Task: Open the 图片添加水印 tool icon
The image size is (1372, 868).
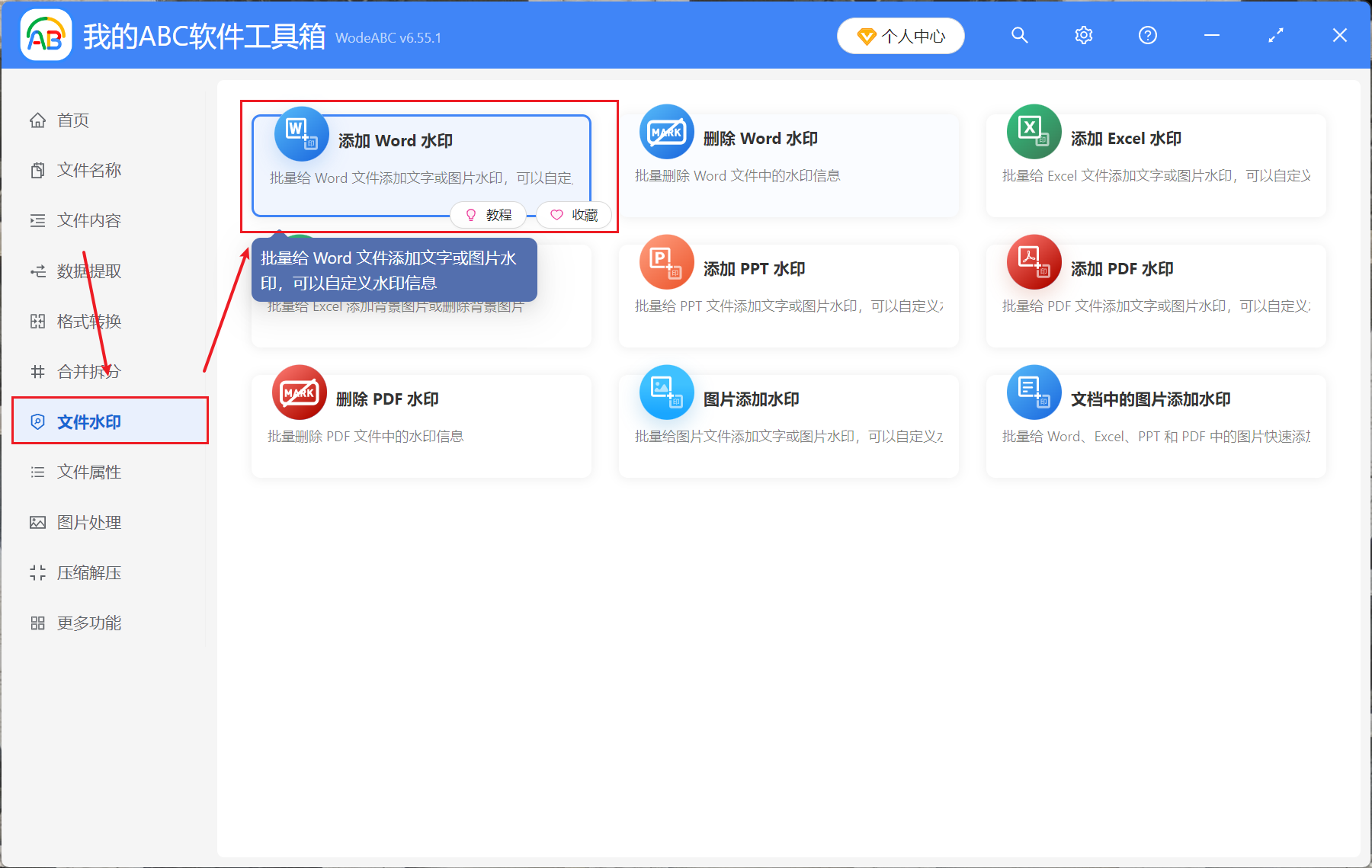Action: click(x=666, y=392)
